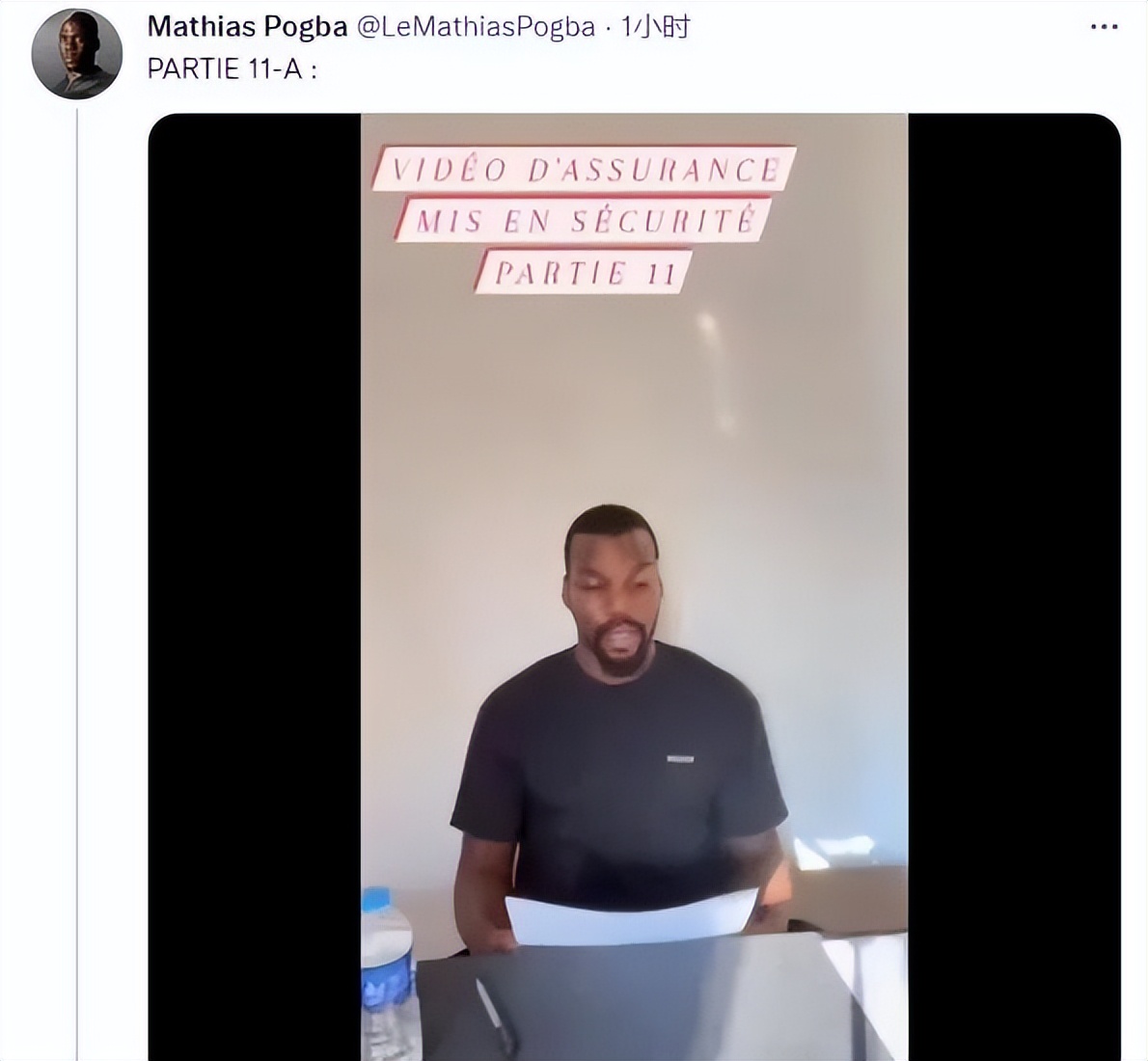
Task: Click the right black letterbox of video
Action: [x=1014, y=587]
